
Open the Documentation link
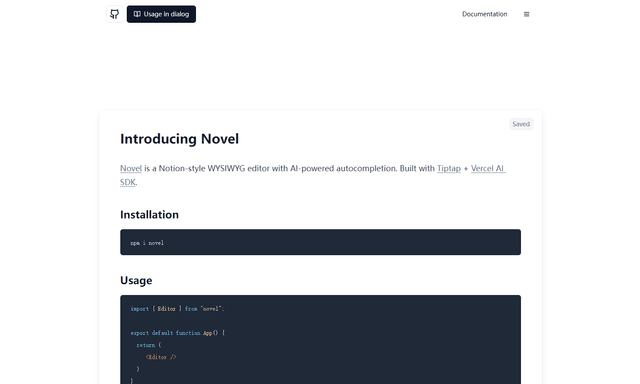pyautogui.click(x=484, y=14)
